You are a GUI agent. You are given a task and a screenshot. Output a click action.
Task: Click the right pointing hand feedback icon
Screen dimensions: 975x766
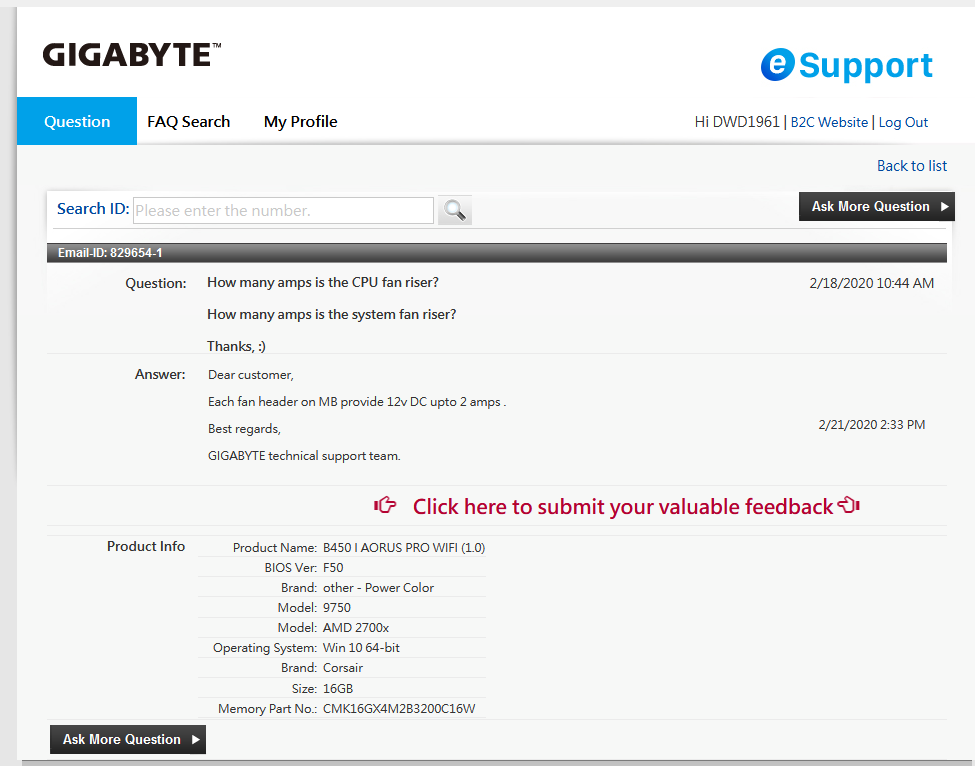tap(849, 506)
